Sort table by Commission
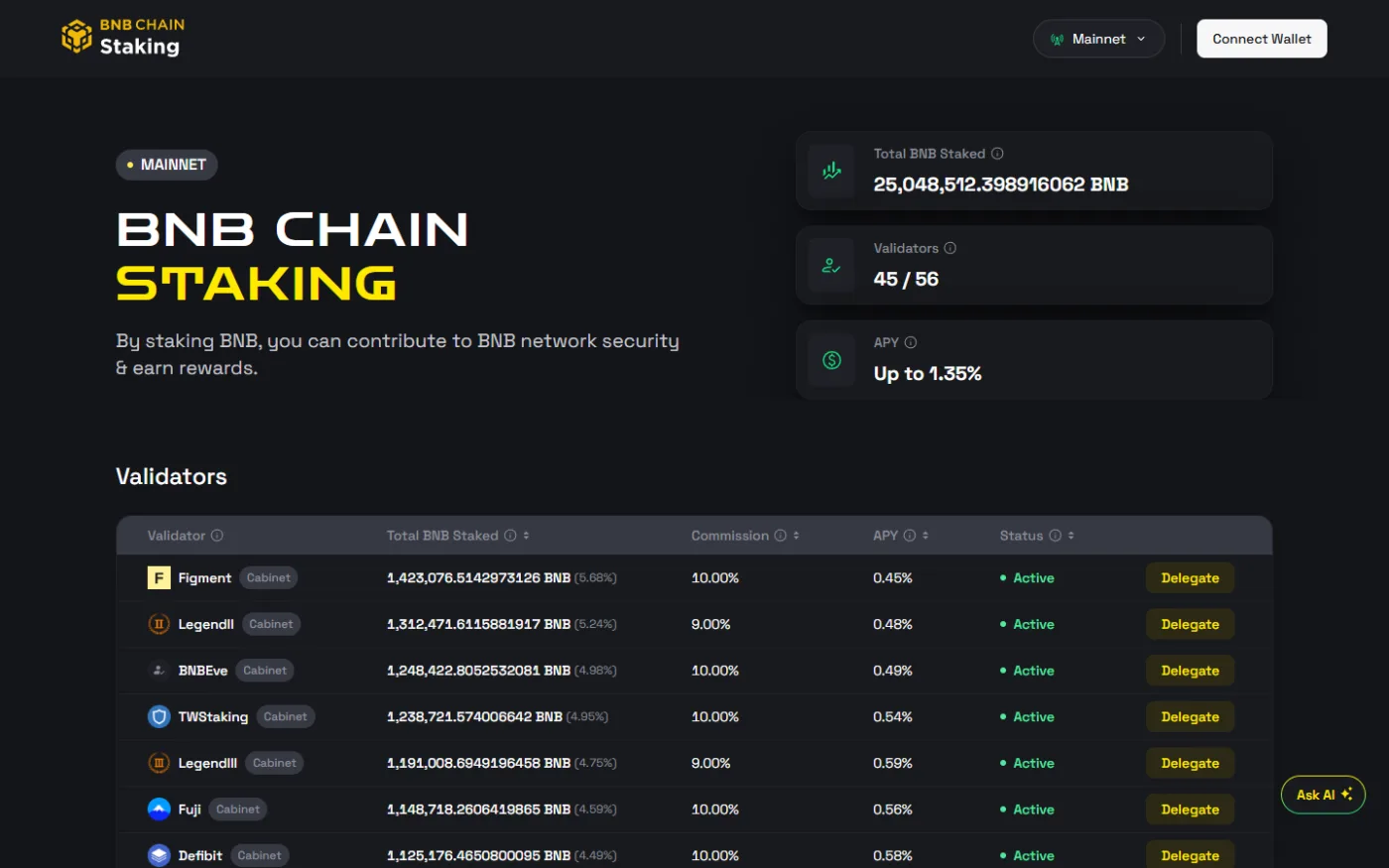Image resolution: width=1389 pixels, height=868 pixels. (796, 536)
